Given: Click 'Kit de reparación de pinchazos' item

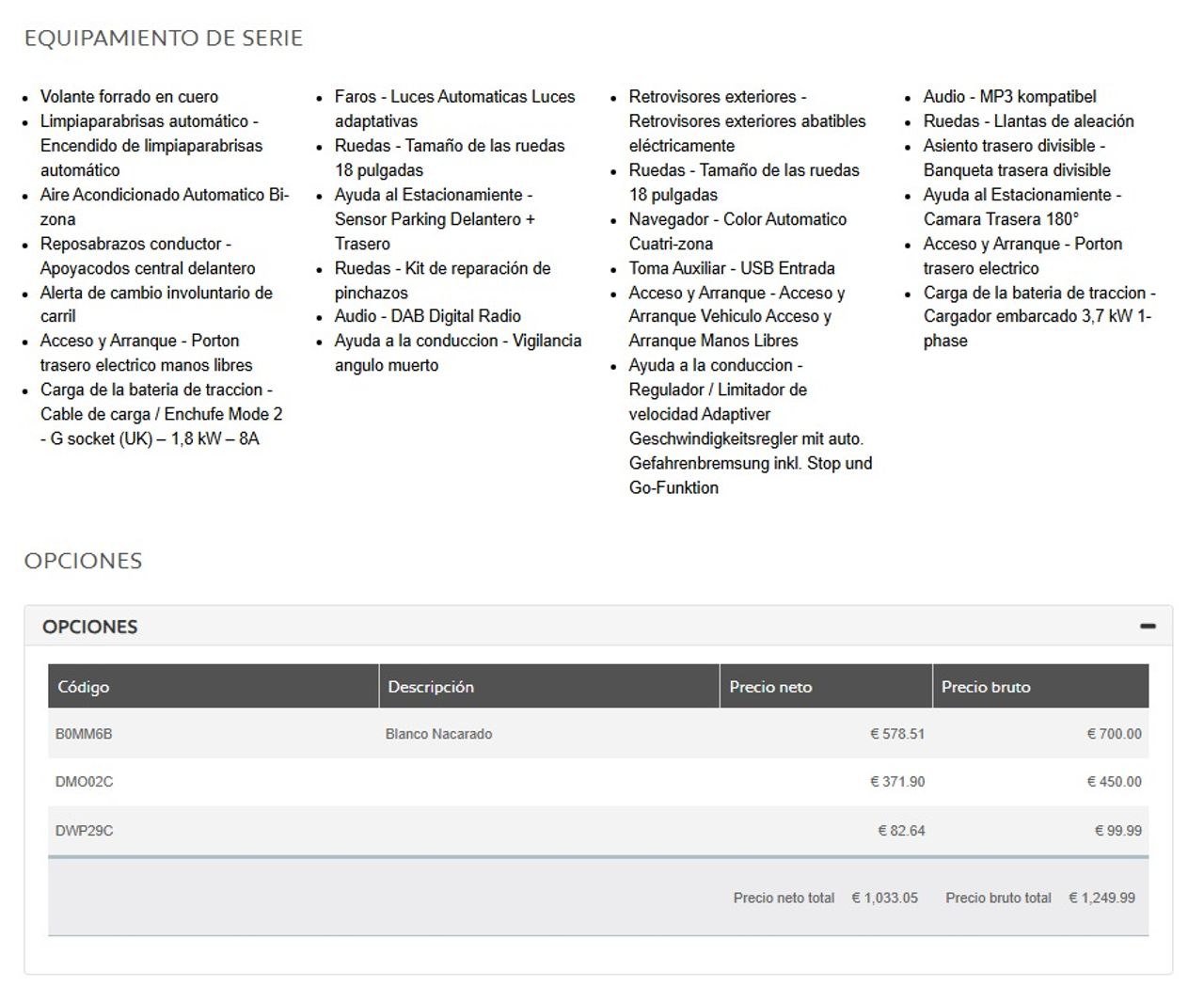Looking at the screenshot, I should click(442, 280).
